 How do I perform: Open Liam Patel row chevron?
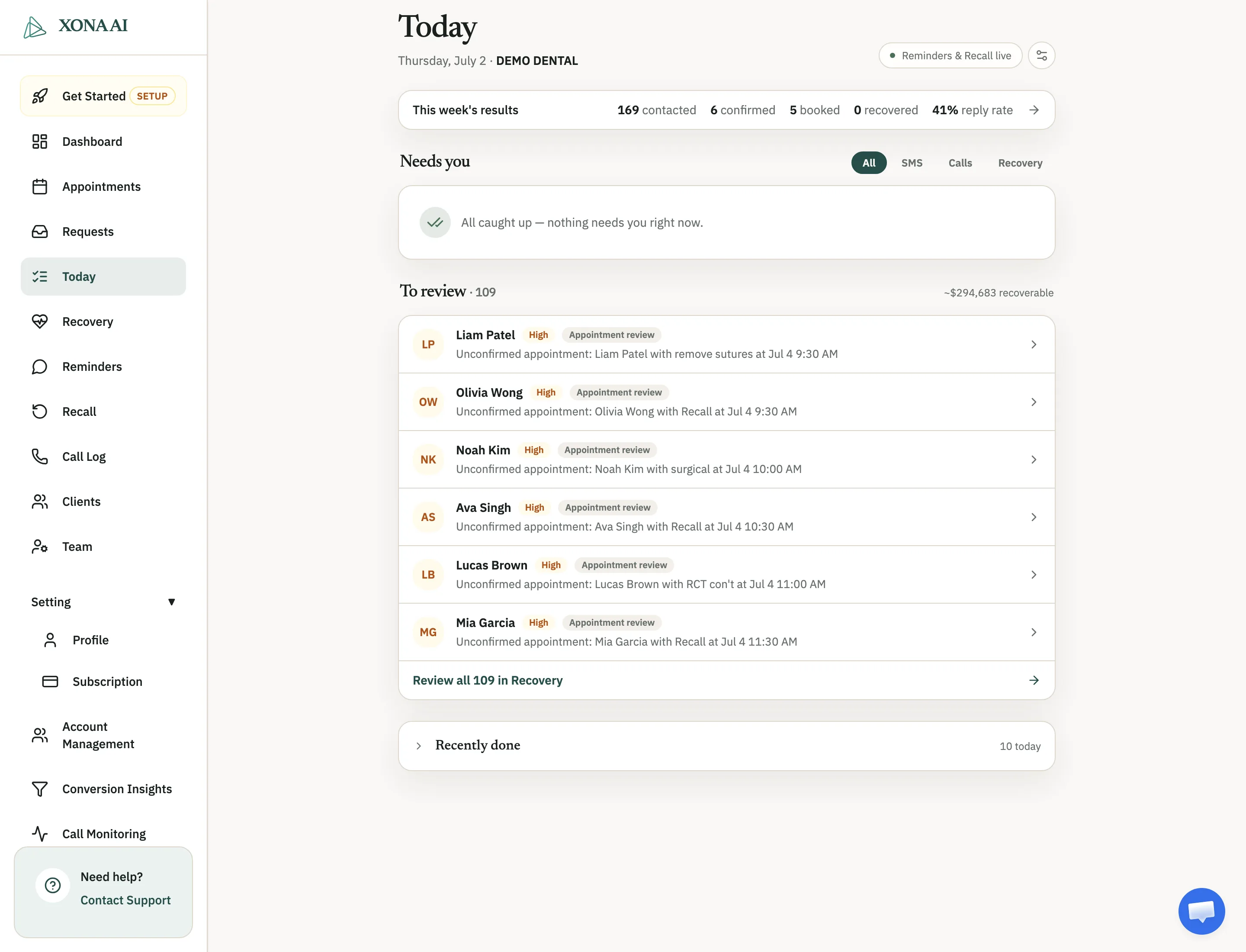1034,344
